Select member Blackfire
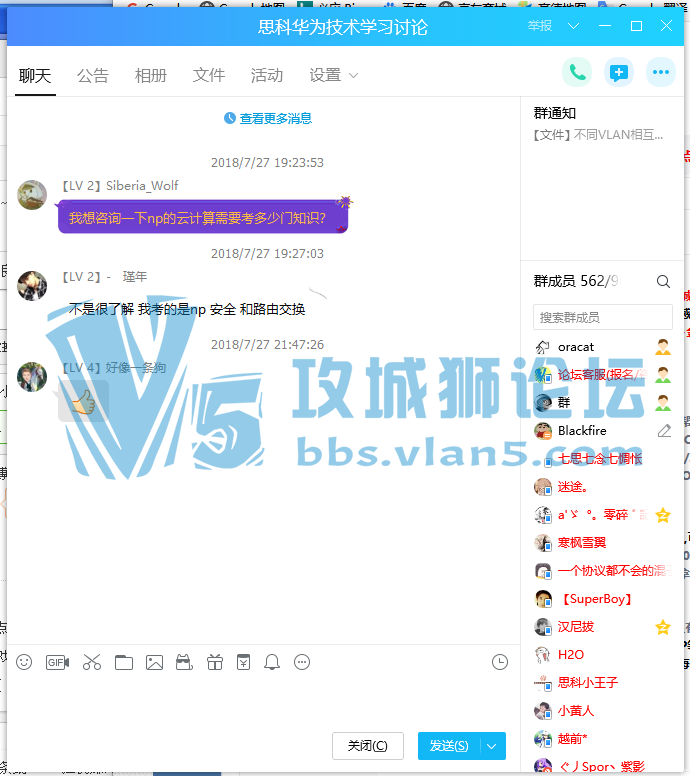 coord(603,431)
